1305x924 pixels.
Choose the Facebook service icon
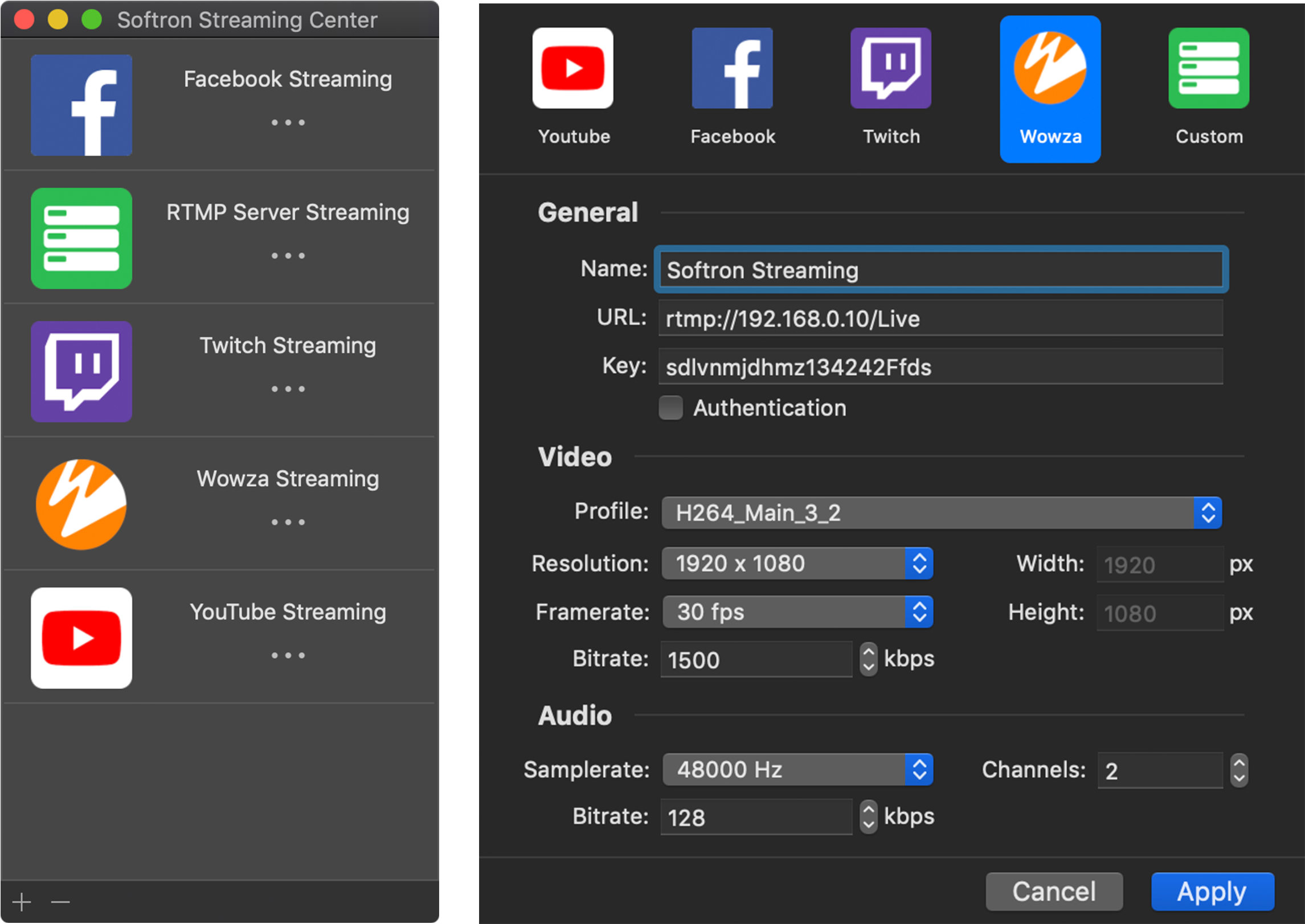pos(732,69)
